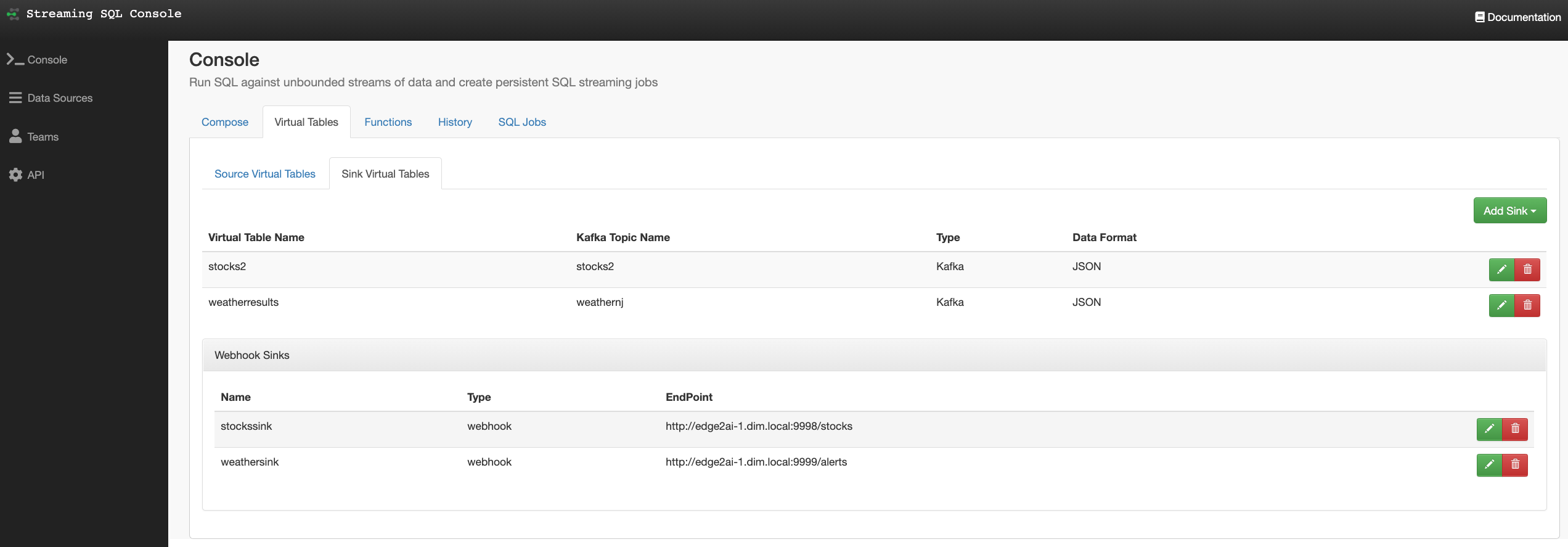Go to Teams in sidebar
Viewport: 1568px width, 547px height.
click(43, 137)
